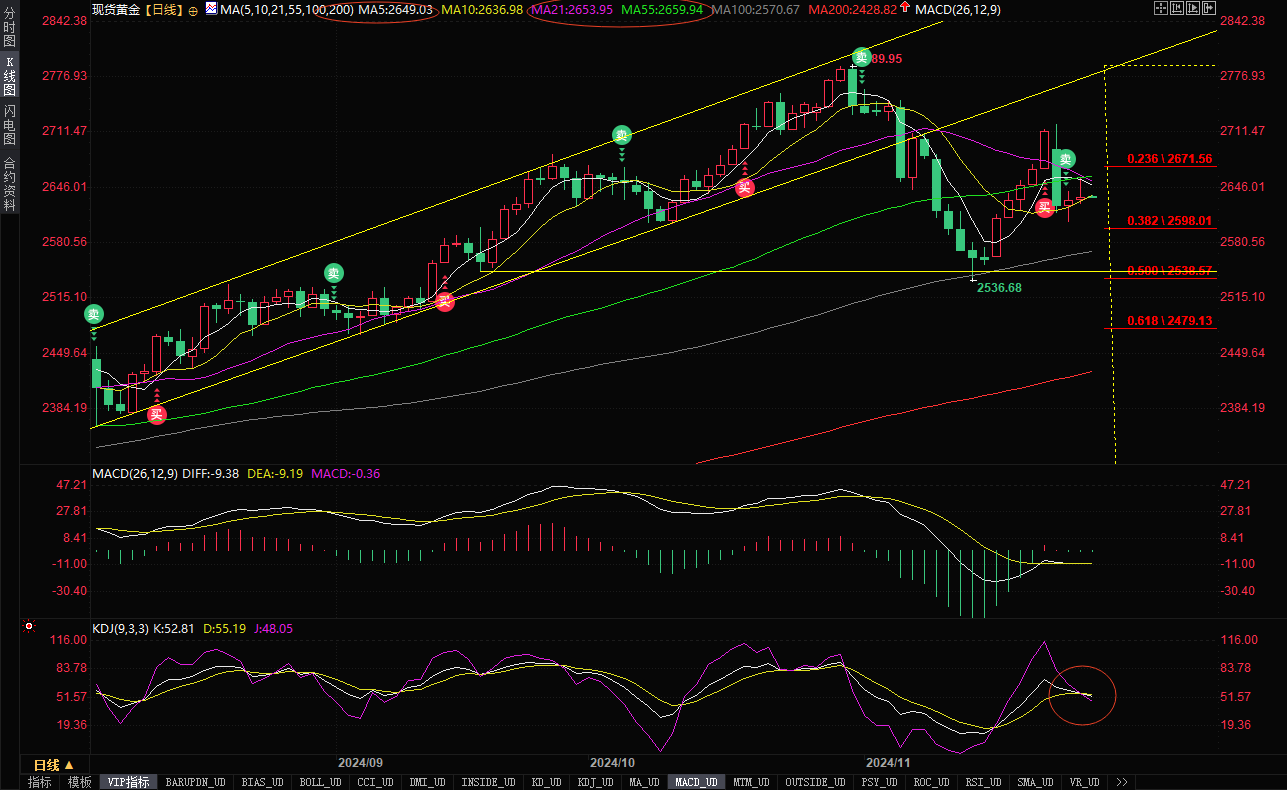Select the BOLL_UD indicator tab
The width and height of the screenshot is (1287, 790).
point(319,782)
